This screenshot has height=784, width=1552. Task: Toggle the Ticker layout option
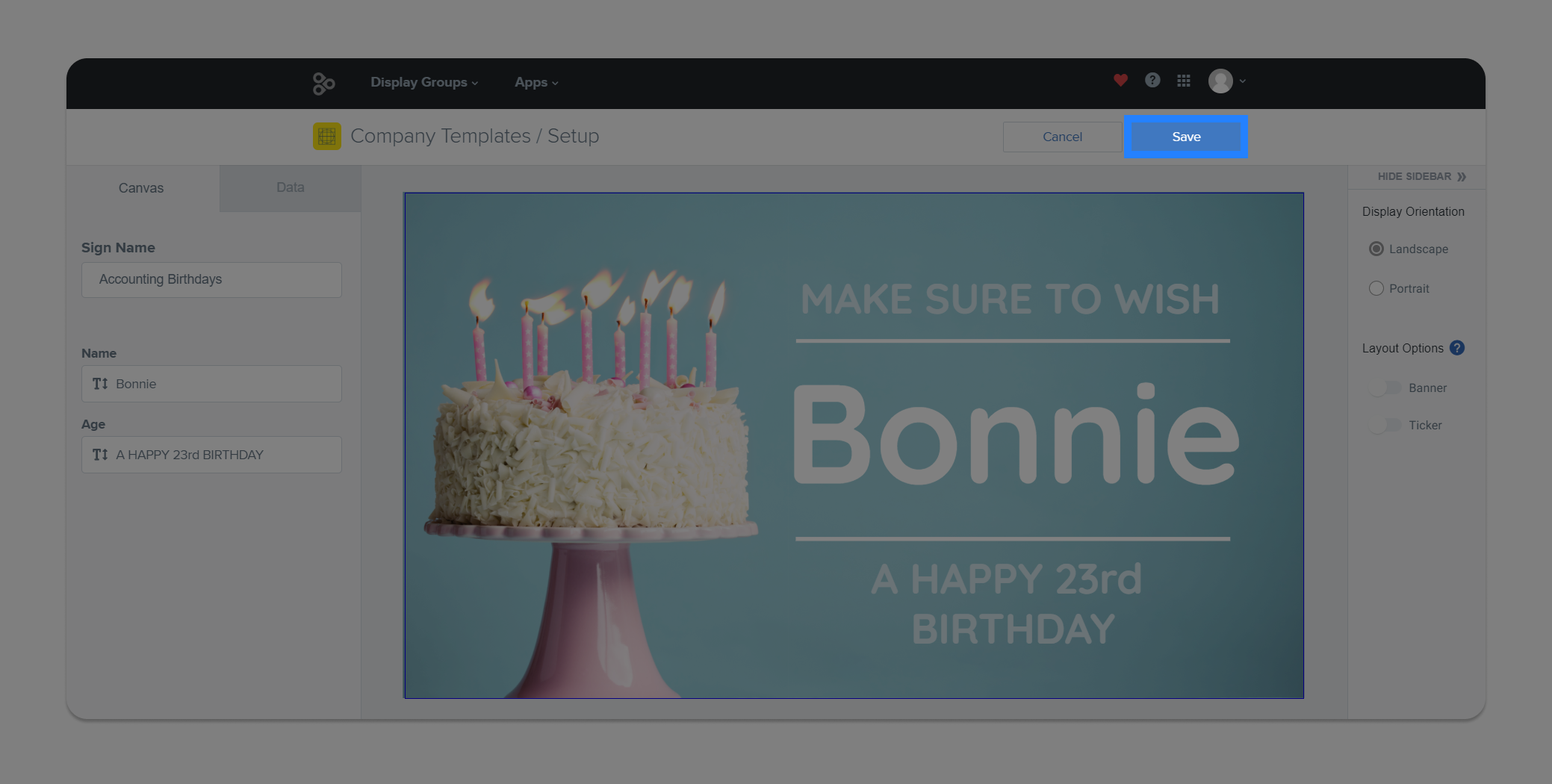(x=1385, y=426)
